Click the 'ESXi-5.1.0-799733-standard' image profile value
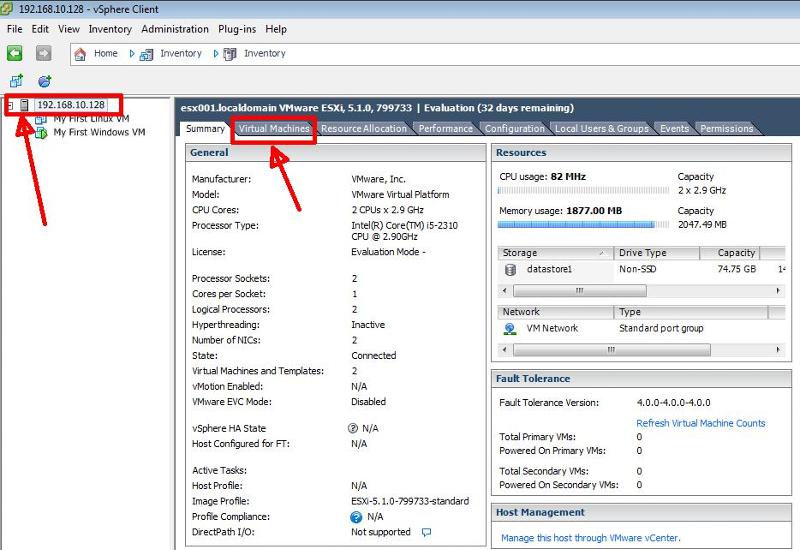 tap(410, 501)
